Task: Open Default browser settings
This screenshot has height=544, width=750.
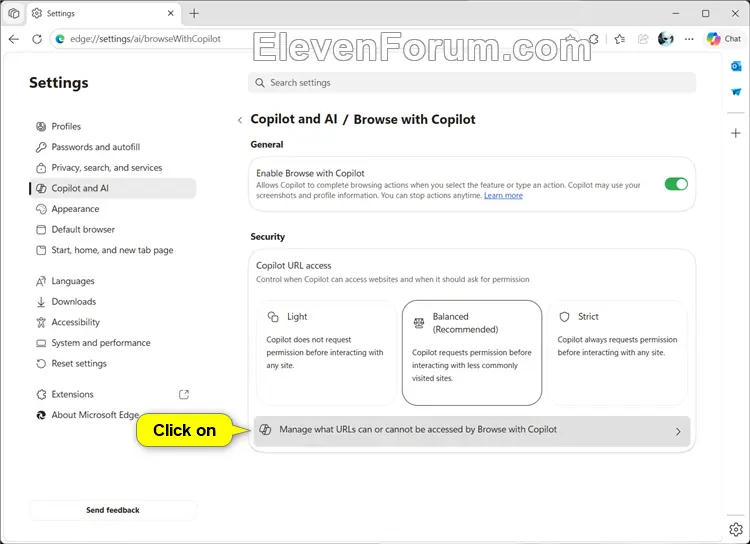Action: tap(83, 229)
